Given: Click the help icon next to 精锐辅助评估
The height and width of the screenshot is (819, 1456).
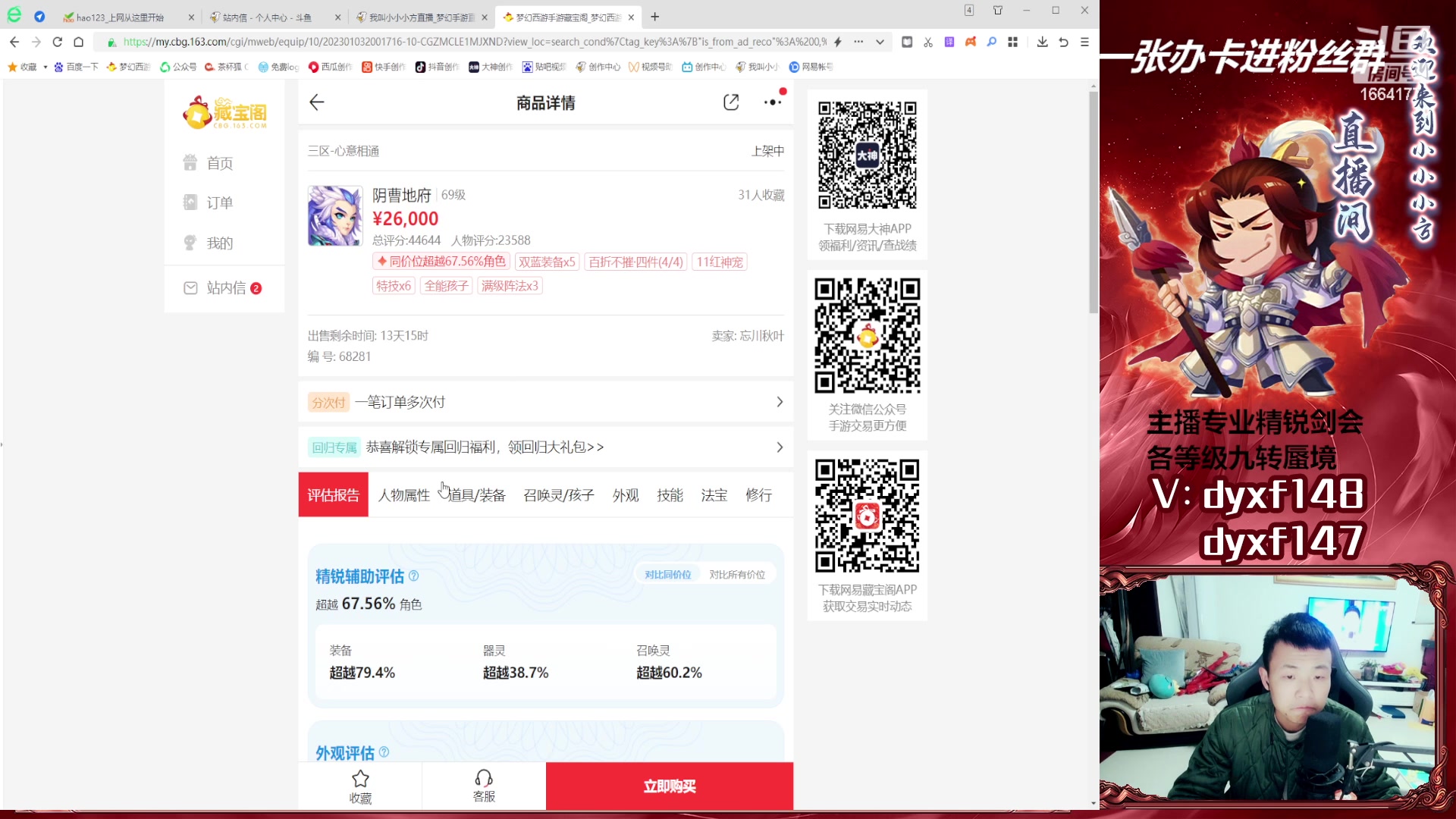Looking at the screenshot, I should (x=414, y=576).
